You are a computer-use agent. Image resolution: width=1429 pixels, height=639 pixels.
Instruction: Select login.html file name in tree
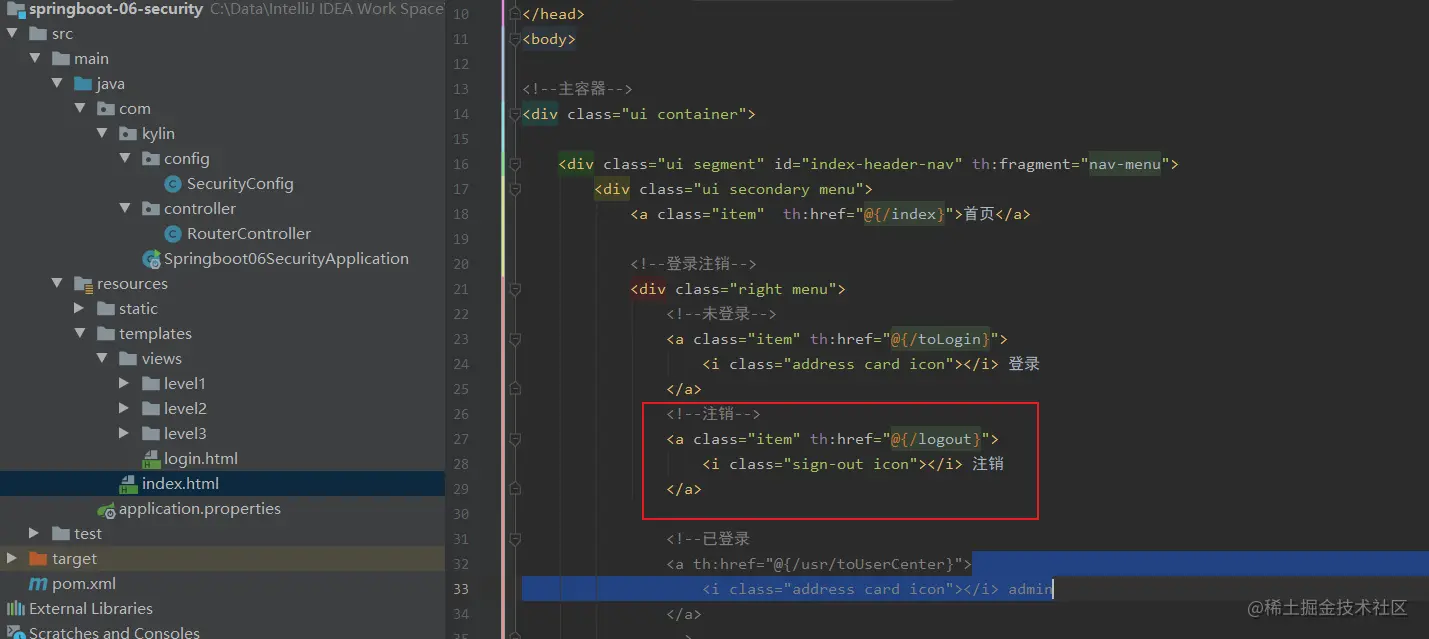(x=201, y=459)
